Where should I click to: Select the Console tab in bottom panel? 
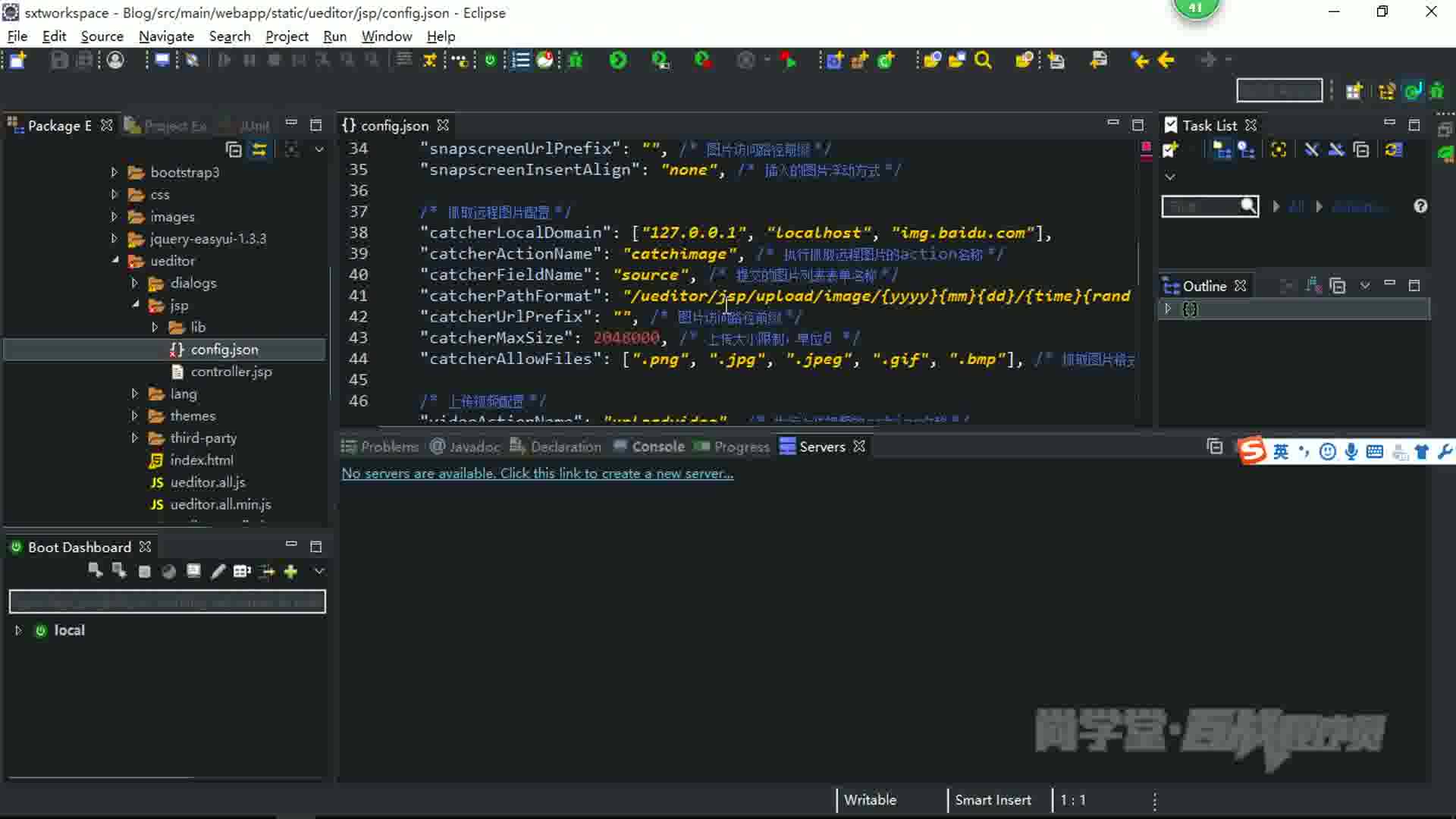point(657,446)
